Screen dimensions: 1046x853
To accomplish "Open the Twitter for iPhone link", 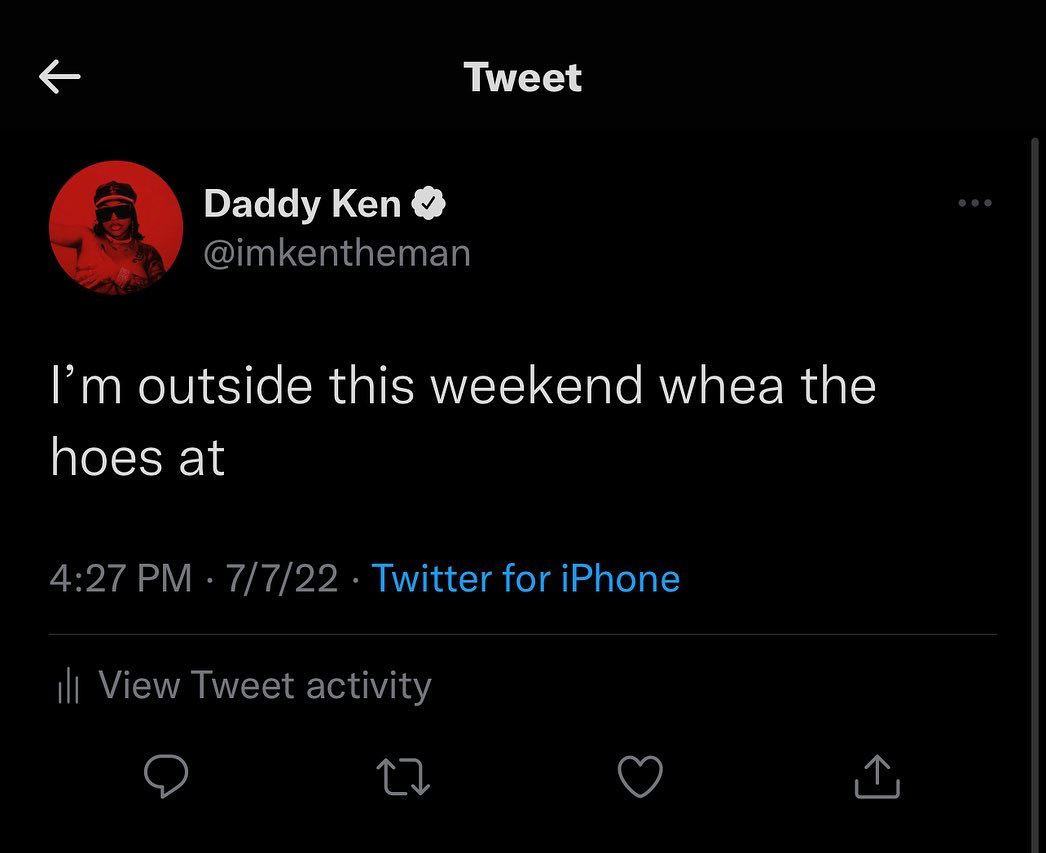I will [x=525, y=578].
